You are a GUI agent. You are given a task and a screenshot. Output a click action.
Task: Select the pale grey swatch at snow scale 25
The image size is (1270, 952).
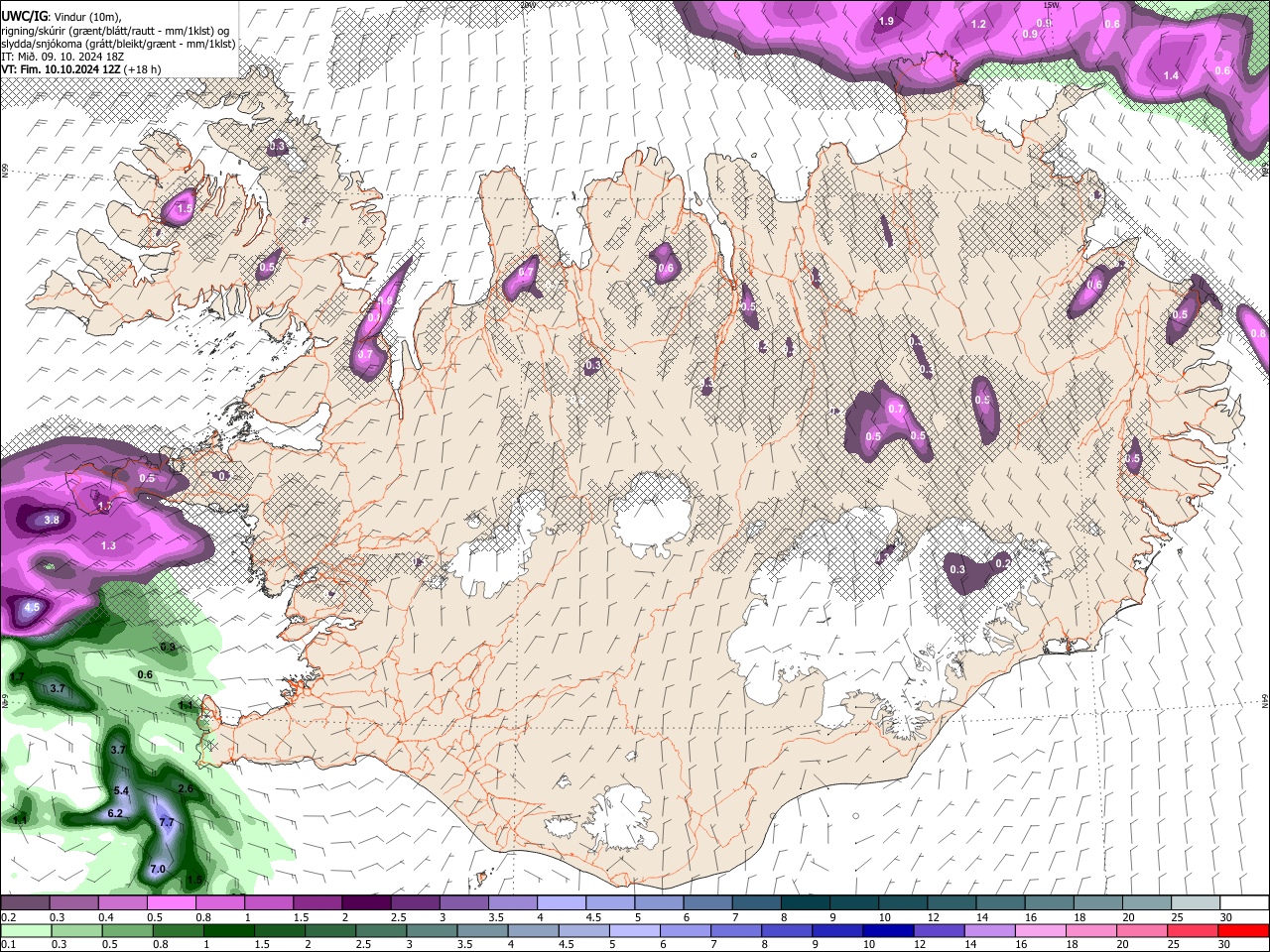pyautogui.click(x=1197, y=903)
